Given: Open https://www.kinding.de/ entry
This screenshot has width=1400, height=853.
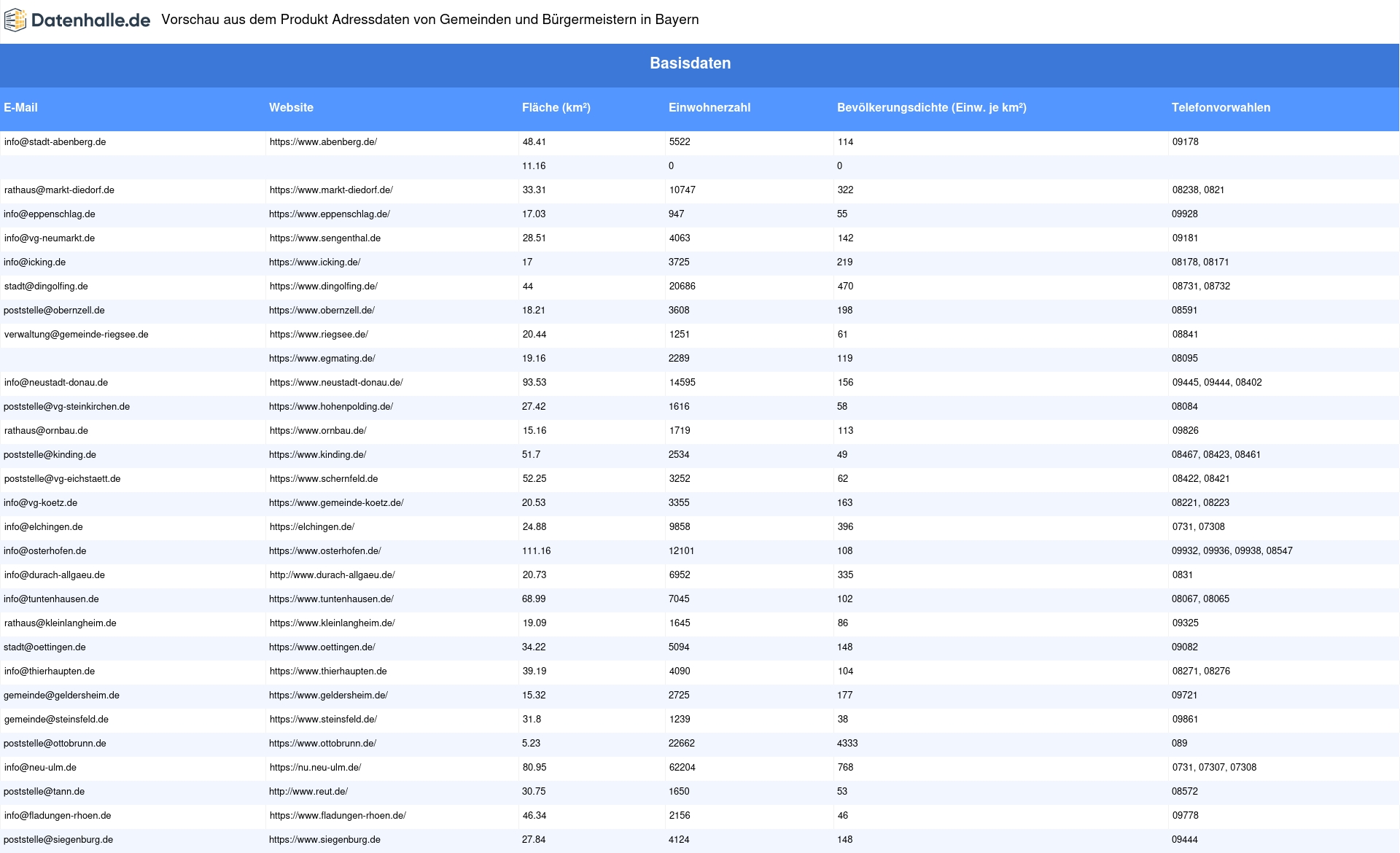Looking at the screenshot, I should click(x=318, y=455).
